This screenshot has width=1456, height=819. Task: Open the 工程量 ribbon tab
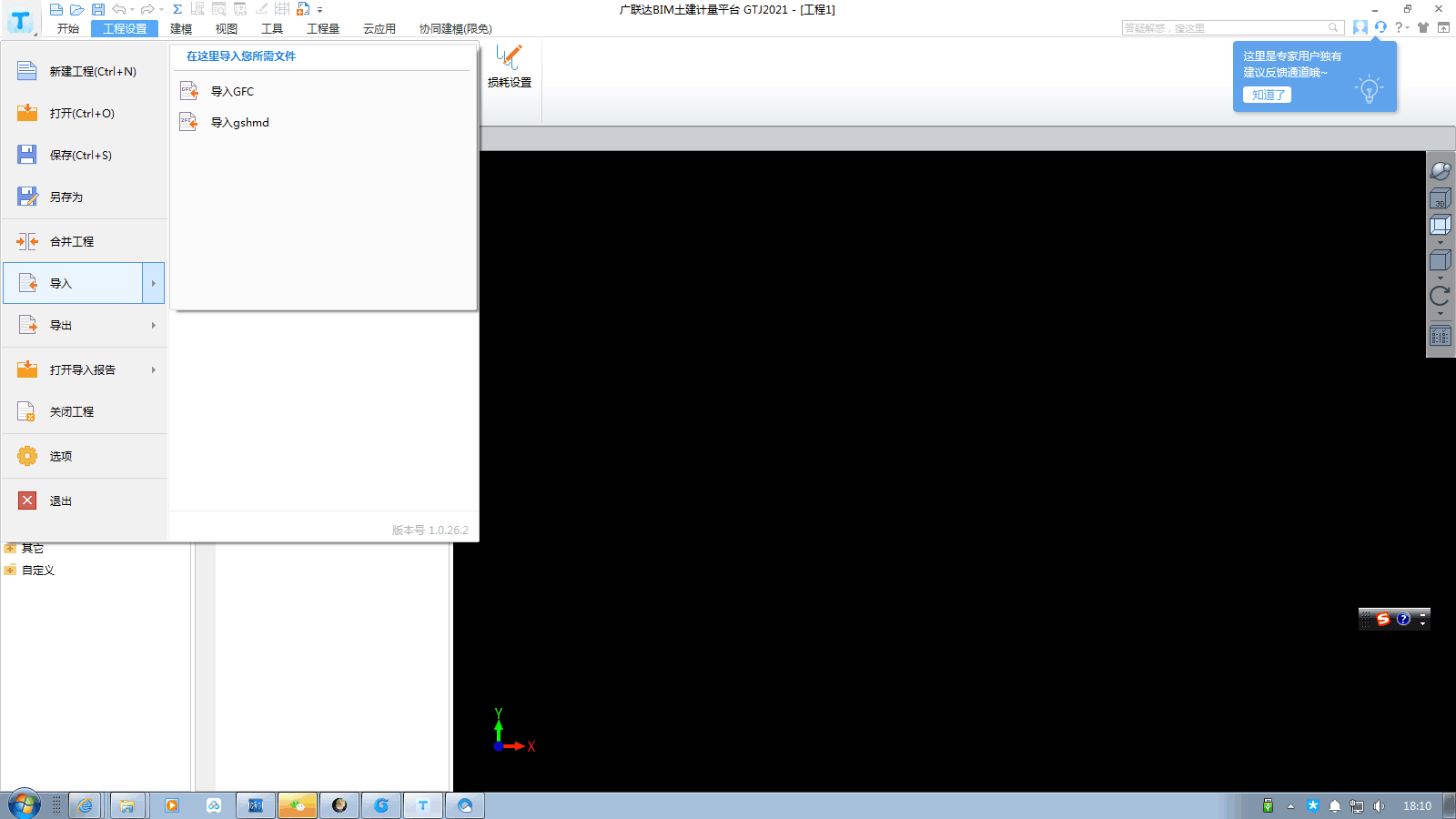(323, 28)
